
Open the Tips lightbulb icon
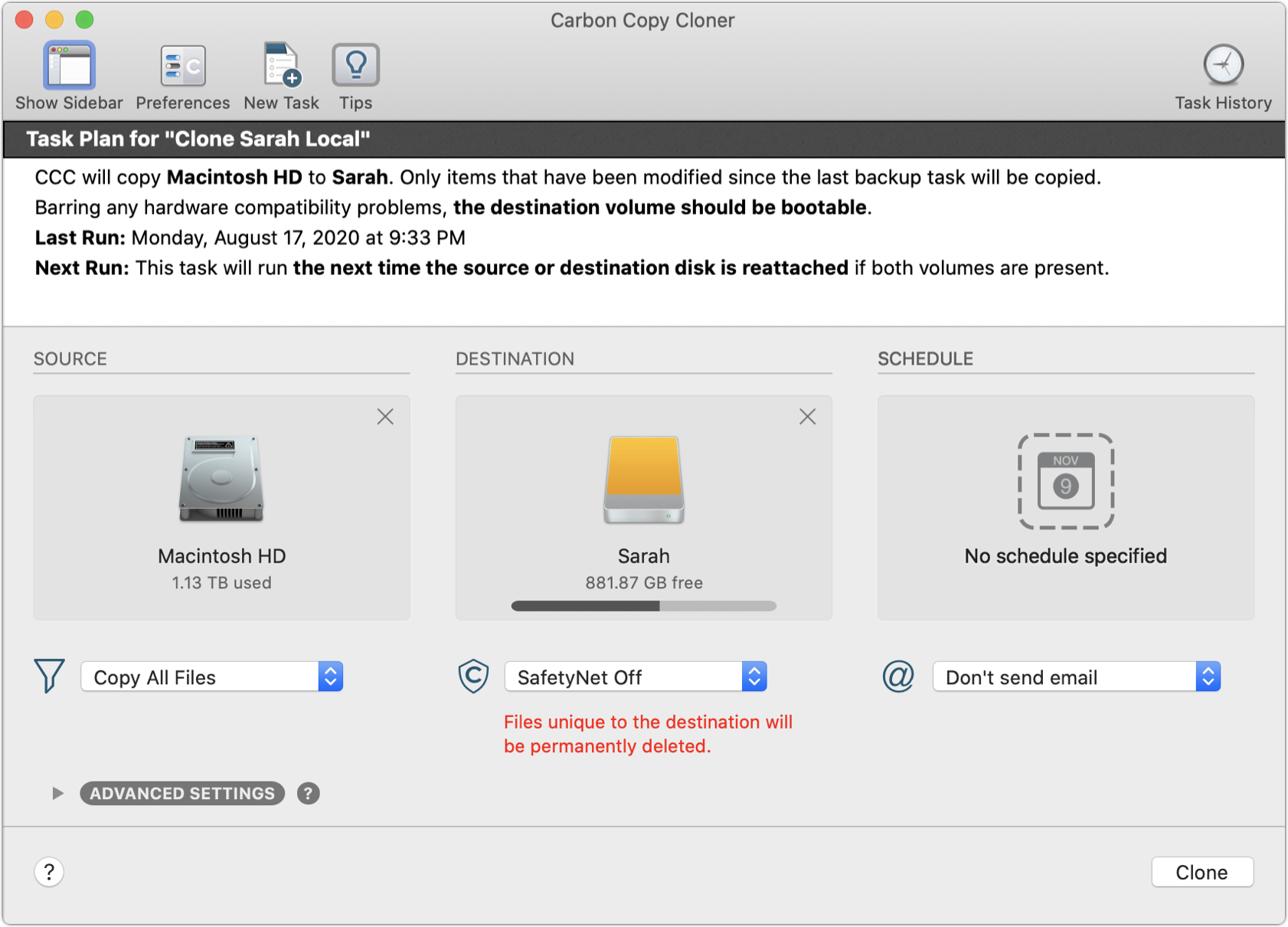point(356,65)
